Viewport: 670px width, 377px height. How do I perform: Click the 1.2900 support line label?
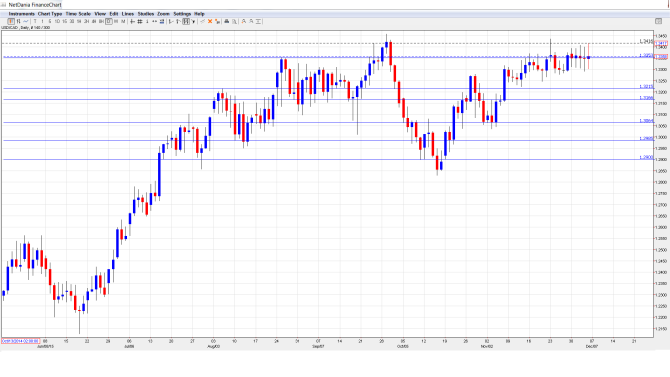[646, 157]
